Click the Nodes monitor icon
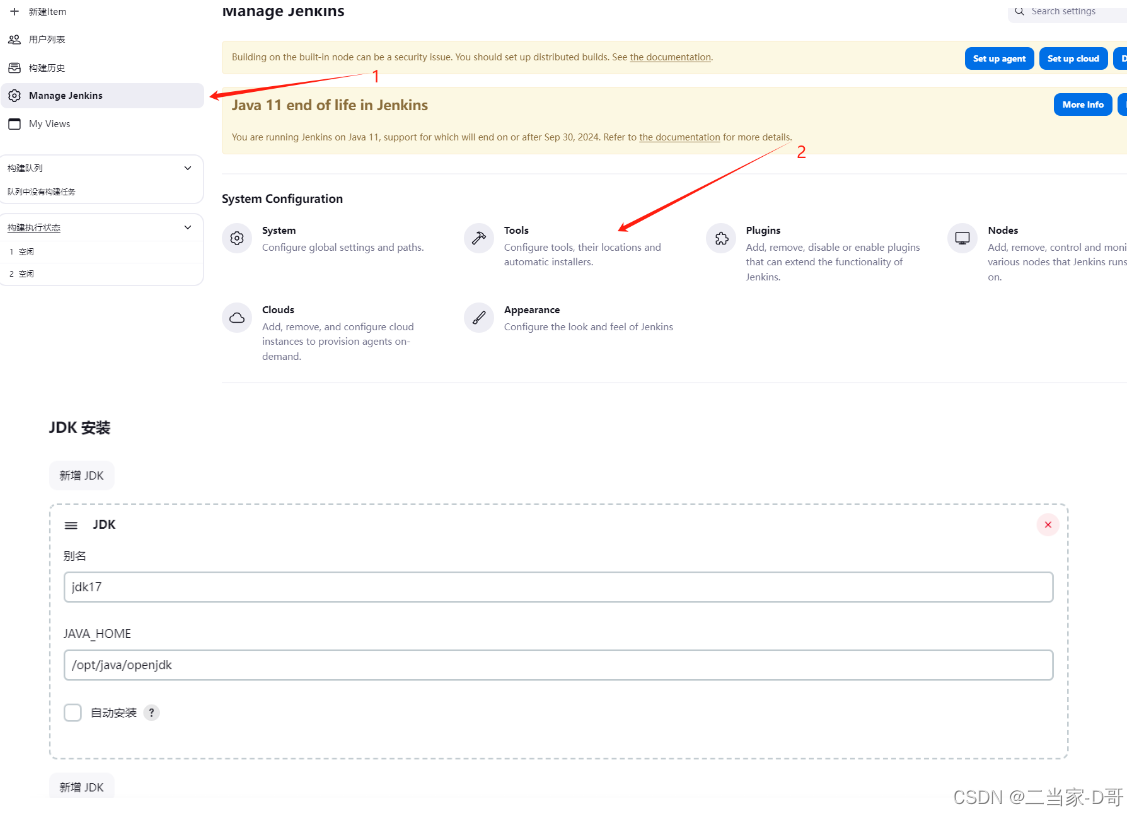Screen dimensions: 1139x816 pyautogui.click(x=962, y=238)
